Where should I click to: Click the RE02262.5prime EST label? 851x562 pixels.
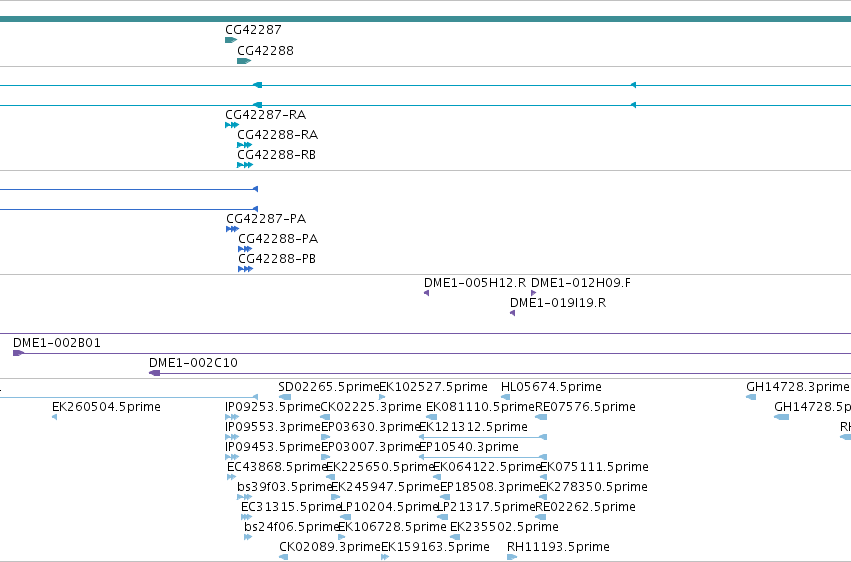tap(585, 507)
